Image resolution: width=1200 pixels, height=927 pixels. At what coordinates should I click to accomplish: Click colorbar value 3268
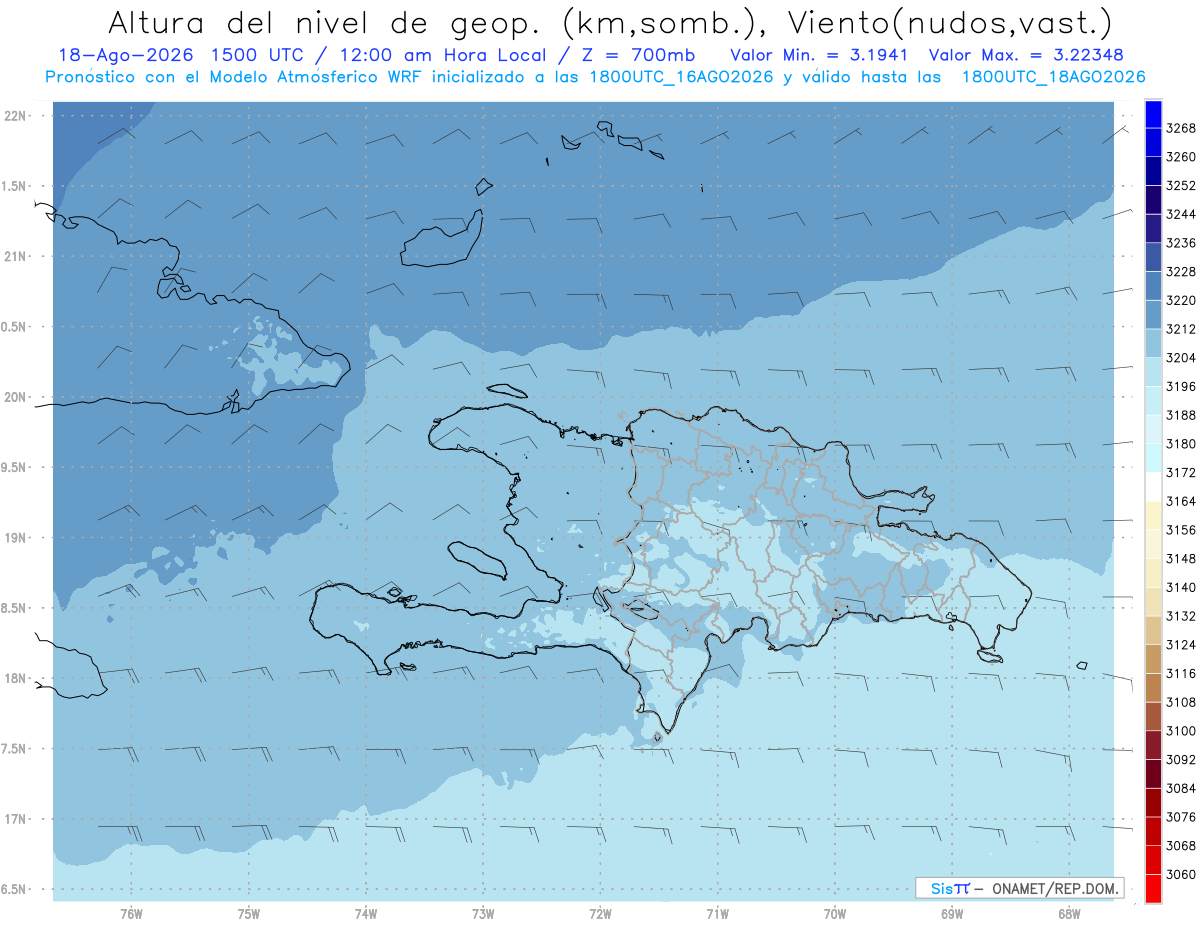[1181, 128]
